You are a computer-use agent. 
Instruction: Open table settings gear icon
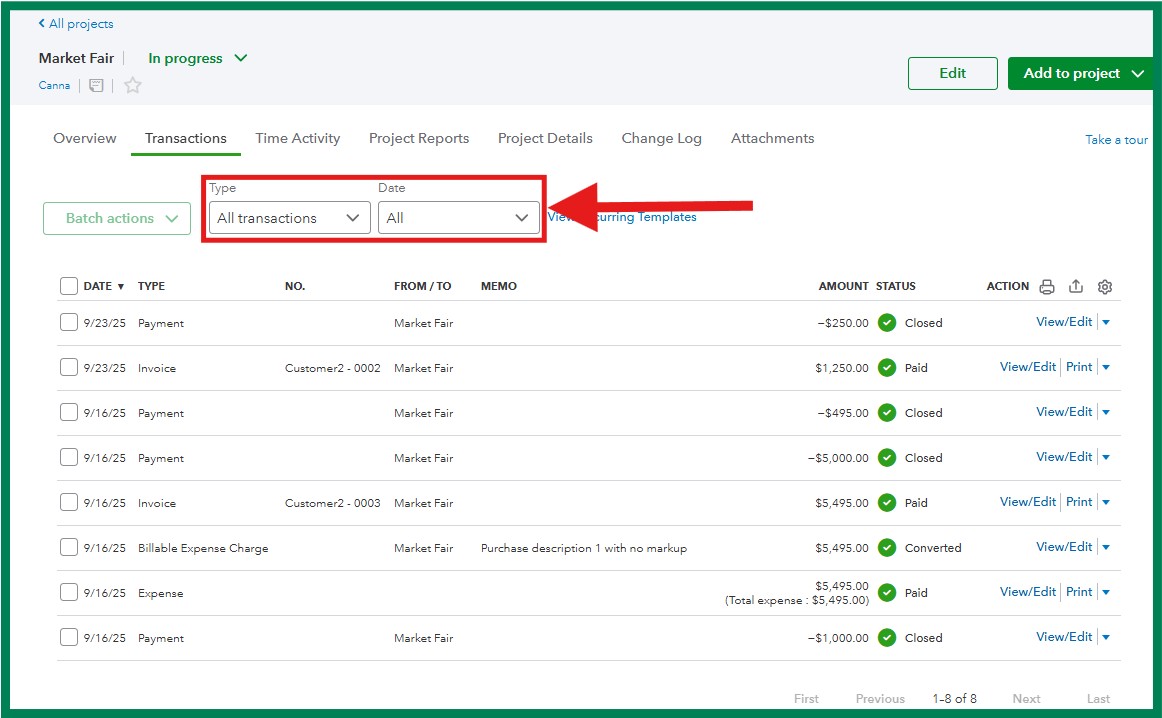click(1105, 287)
